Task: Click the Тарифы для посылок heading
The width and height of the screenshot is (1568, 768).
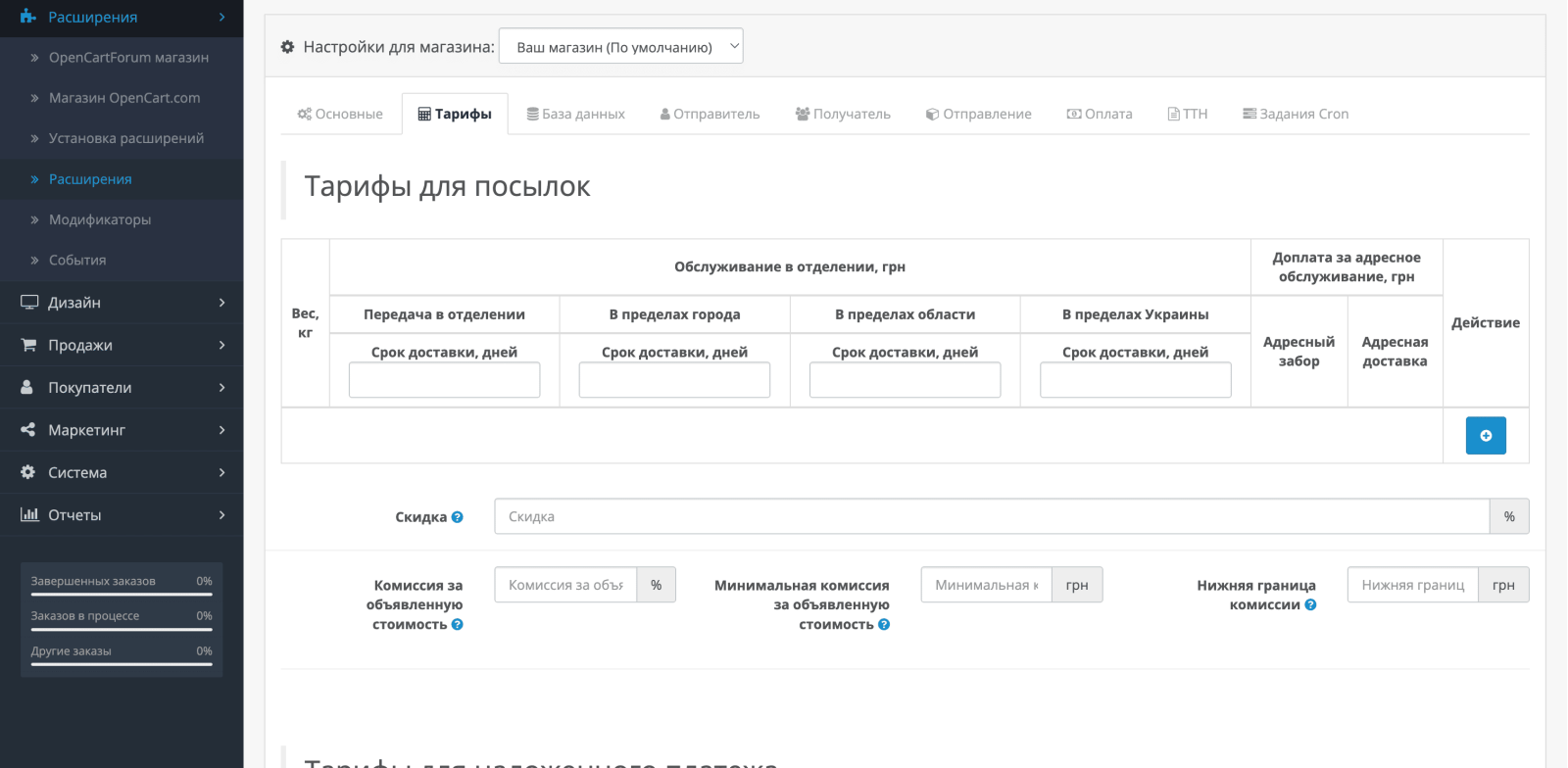Action: point(447,186)
